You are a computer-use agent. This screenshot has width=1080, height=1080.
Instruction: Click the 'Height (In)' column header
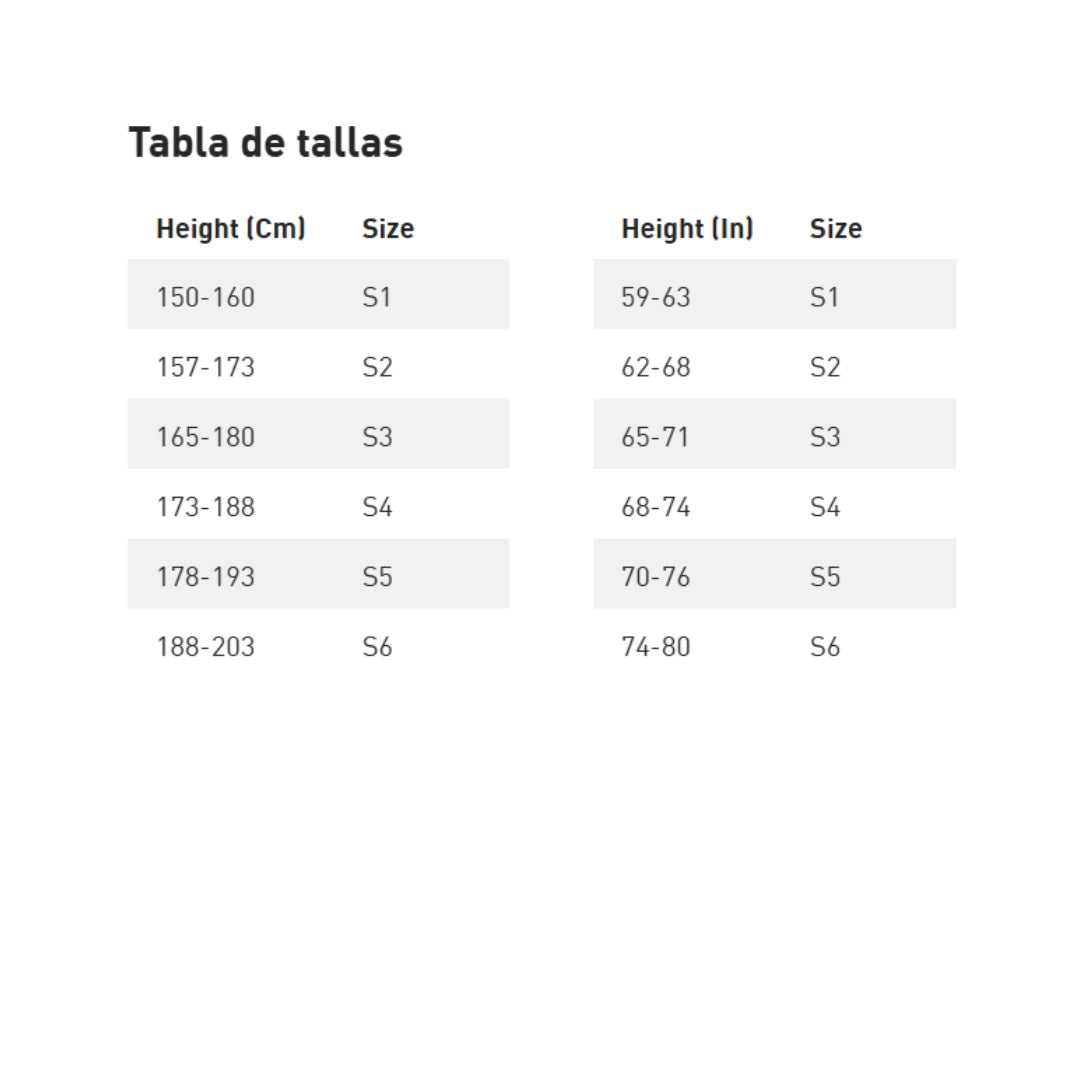(x=687, y=229)
